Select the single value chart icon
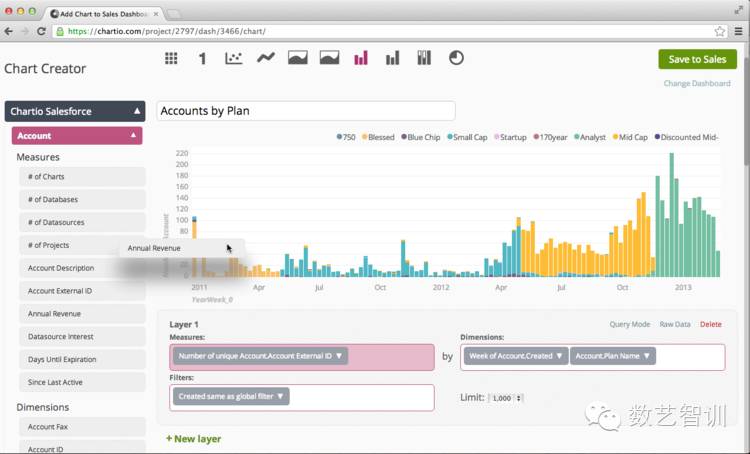 (202, 58)
